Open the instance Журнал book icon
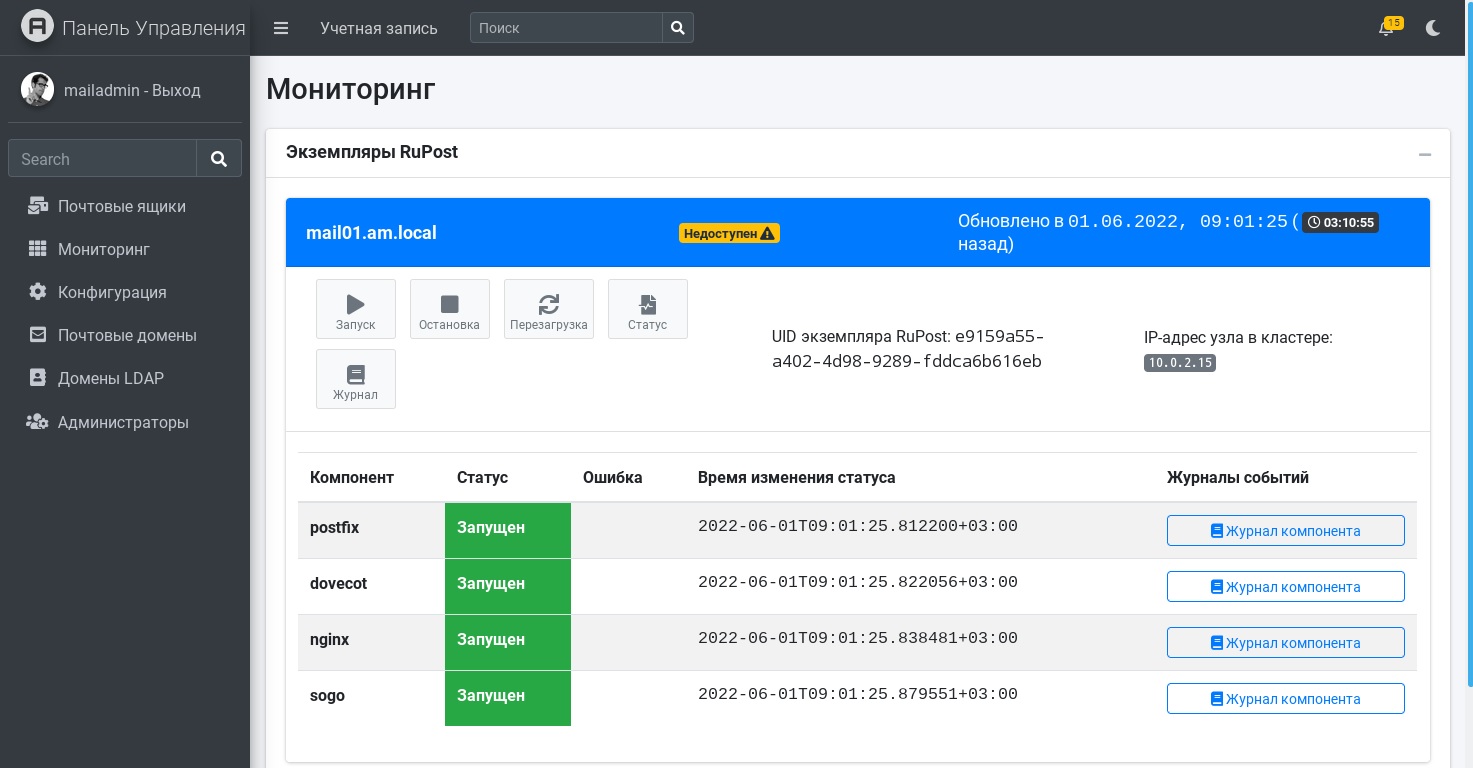1473x768 pixels. [x=355, y=379]
